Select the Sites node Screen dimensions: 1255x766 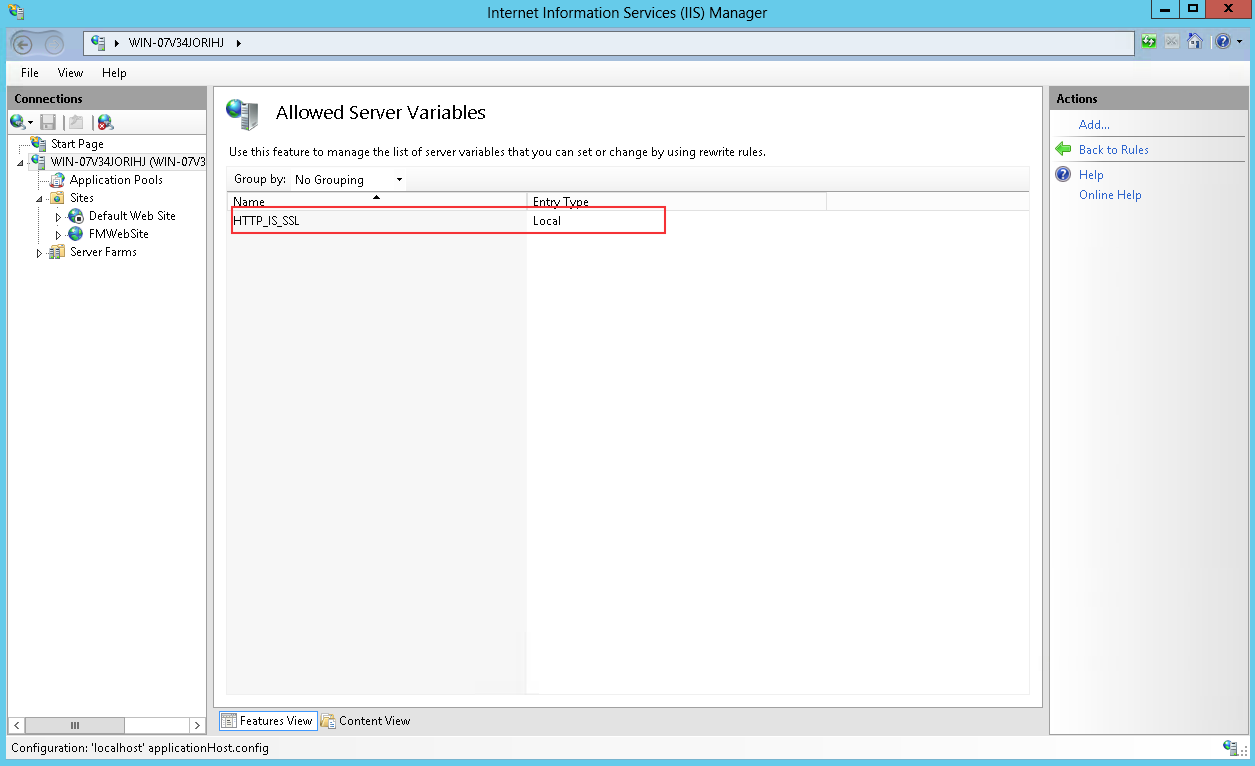pyautogui.click(x=82, y=198)
